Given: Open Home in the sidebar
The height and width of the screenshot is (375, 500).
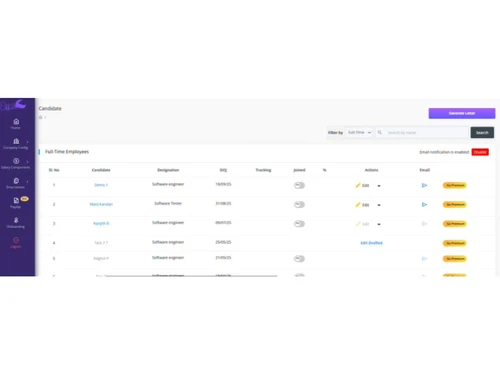Looking at the screenshot, I should [16, 124].
